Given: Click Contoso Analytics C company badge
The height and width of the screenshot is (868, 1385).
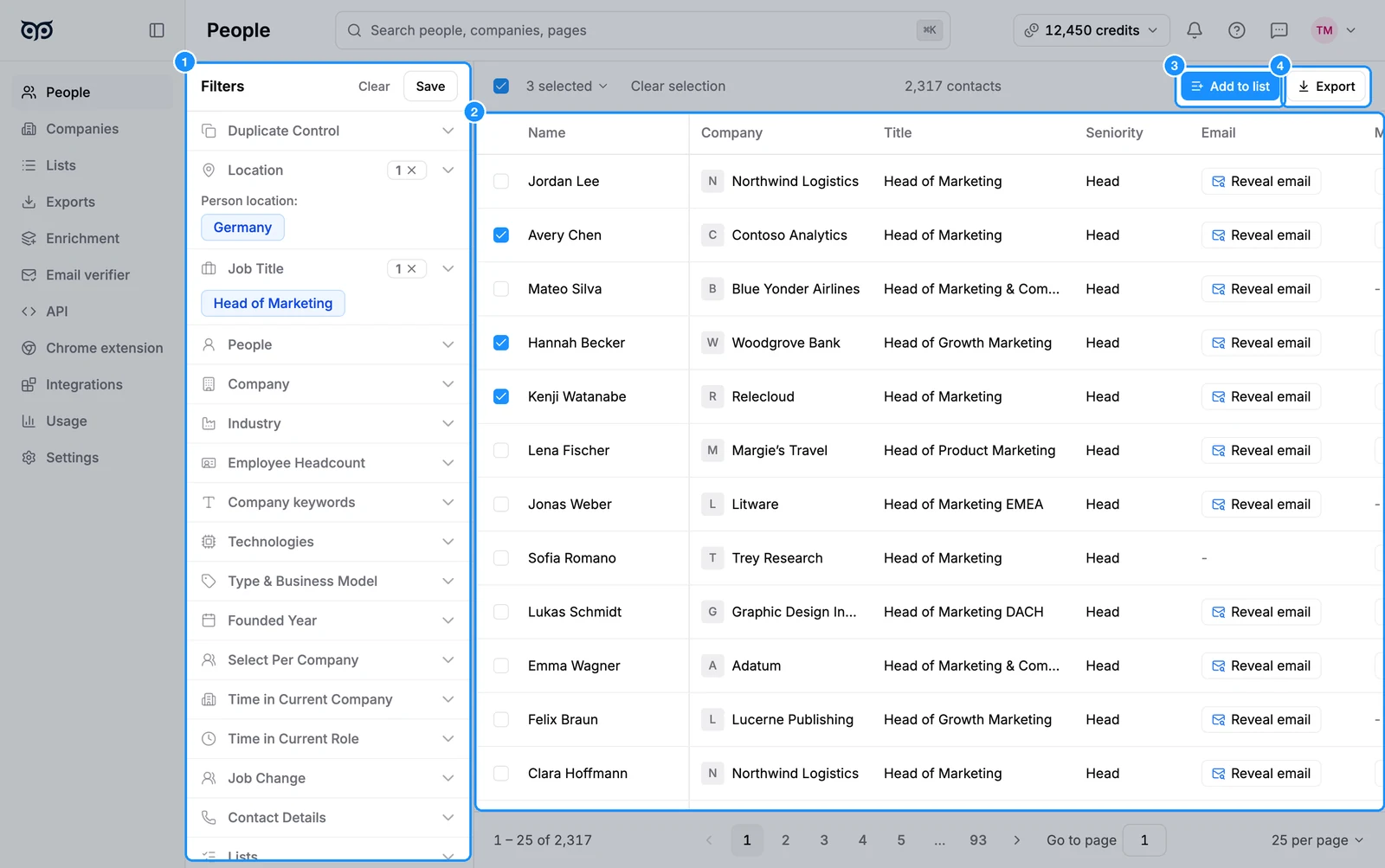Looking at the screenshot, I should (x=712, y=235).
